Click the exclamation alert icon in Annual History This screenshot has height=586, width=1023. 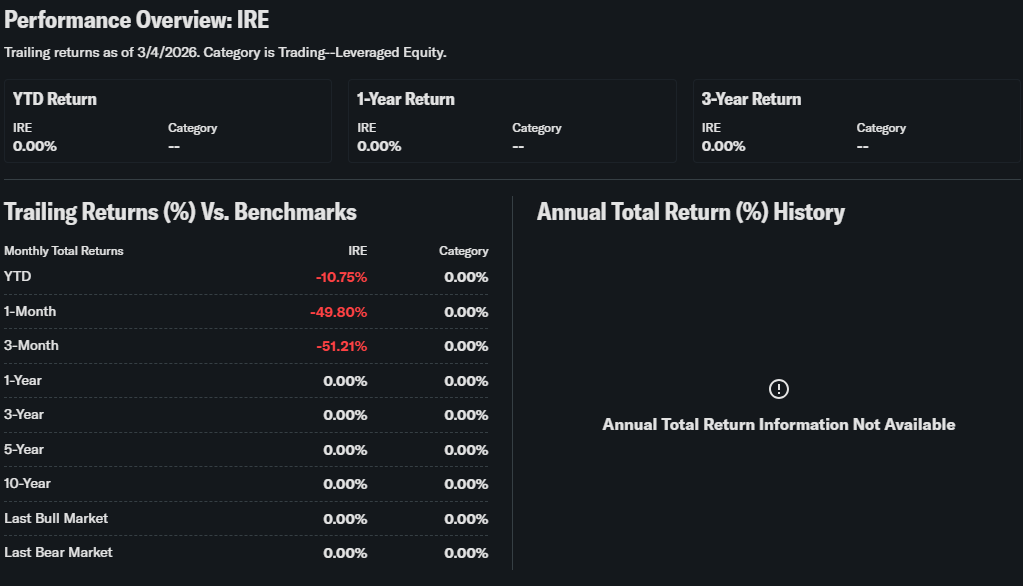pos(779,389)
